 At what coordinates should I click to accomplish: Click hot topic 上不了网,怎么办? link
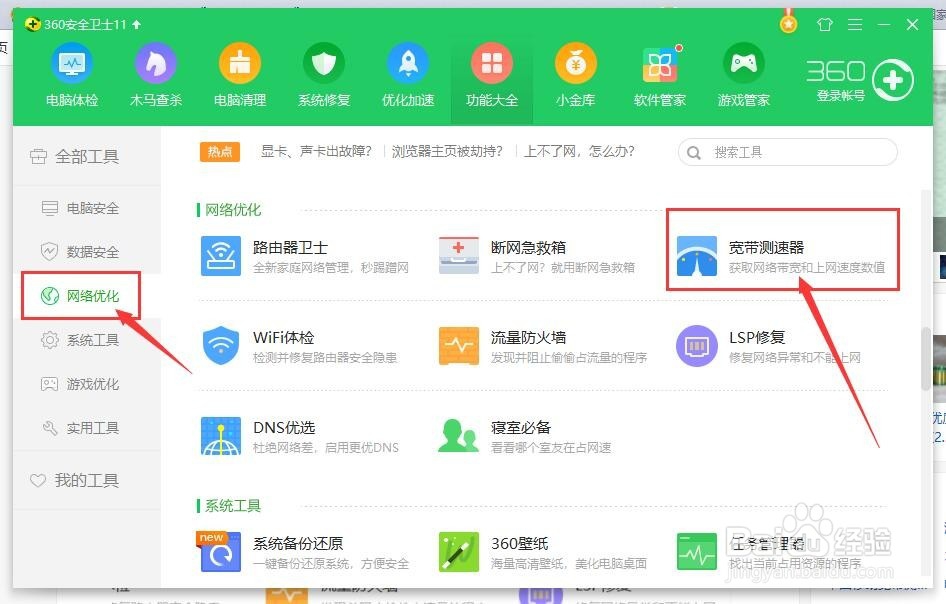click(579, 151)
